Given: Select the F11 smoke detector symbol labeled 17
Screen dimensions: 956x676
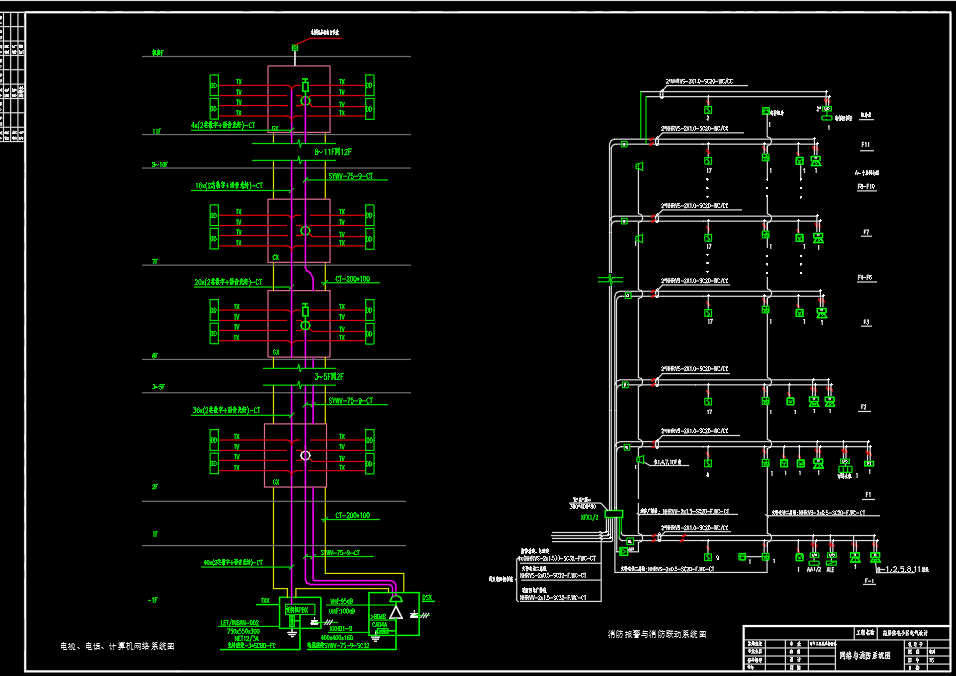Looking at the screenshot, I should tap(708, 161).
